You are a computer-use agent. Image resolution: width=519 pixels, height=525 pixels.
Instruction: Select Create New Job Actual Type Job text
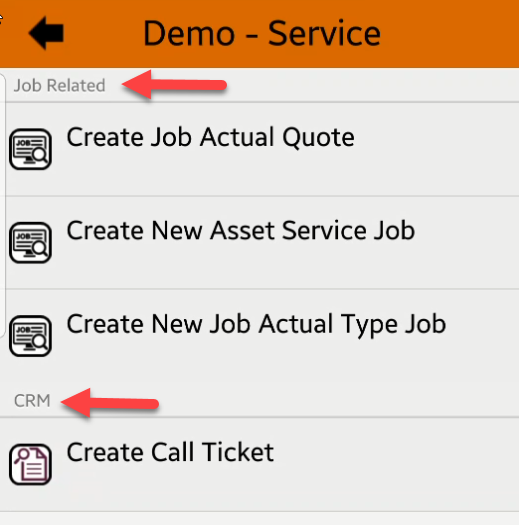256,324
